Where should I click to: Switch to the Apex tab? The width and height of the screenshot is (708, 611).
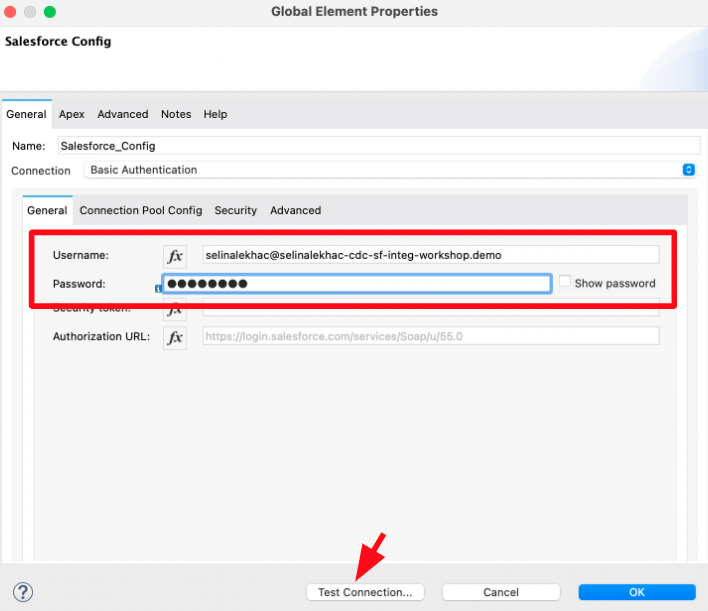pos(72,114)
